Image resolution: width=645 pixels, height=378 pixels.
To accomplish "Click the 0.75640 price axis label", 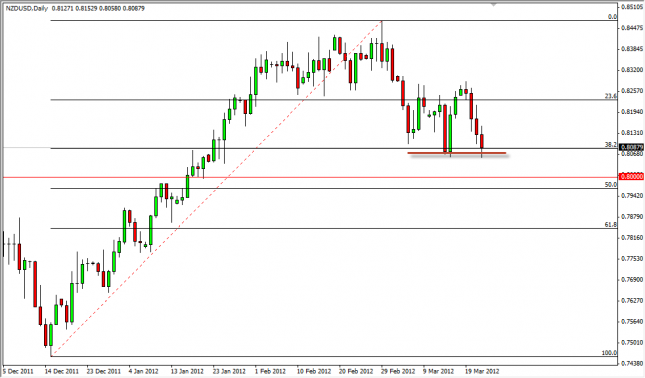I will click(x=632, y=321).
